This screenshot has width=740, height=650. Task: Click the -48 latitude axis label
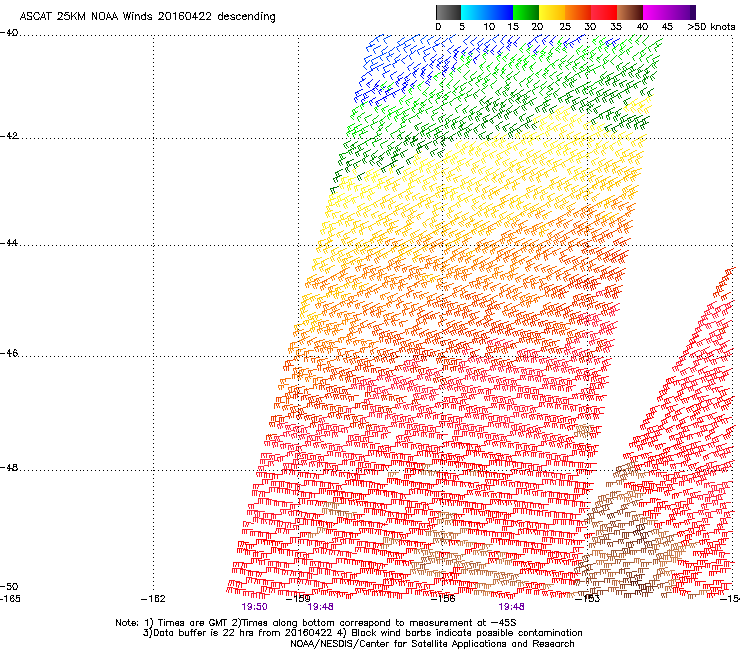[x=9, y=467]
